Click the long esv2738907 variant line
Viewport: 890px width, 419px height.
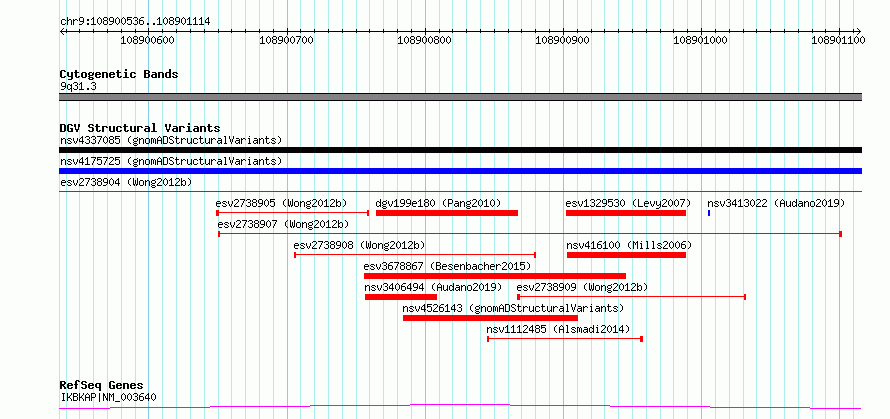[530, 234]
